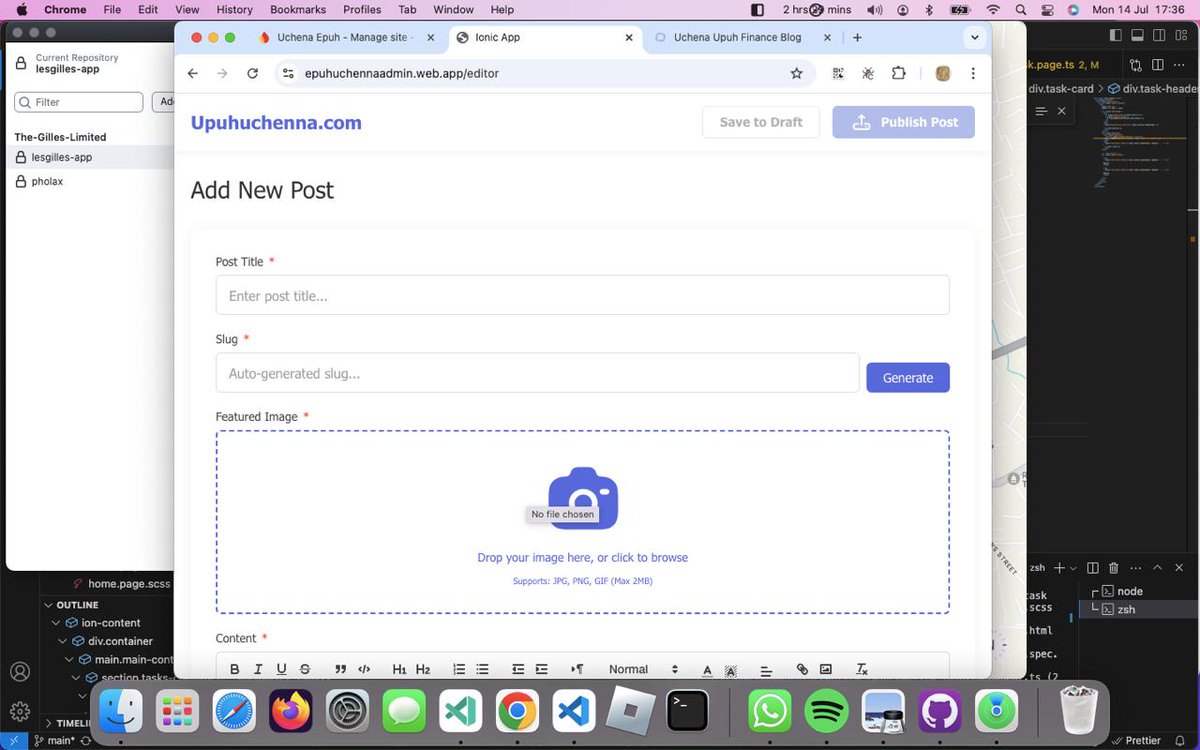Click the Post Title input field

582,296
